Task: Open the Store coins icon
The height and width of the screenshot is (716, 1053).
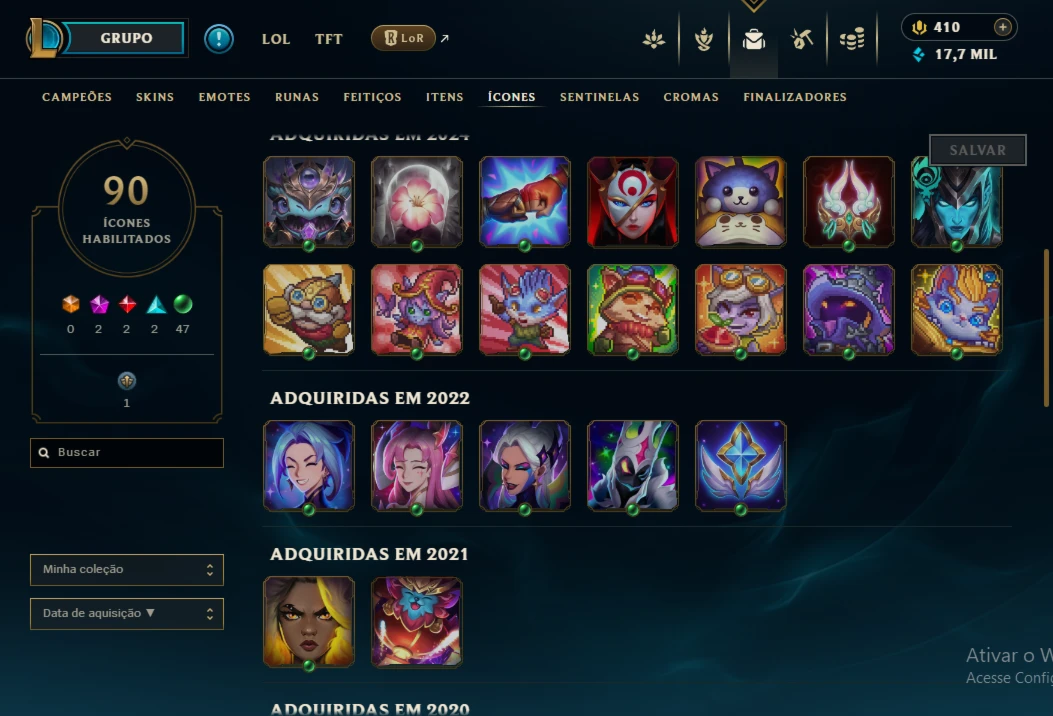Action: pos(852,39)
